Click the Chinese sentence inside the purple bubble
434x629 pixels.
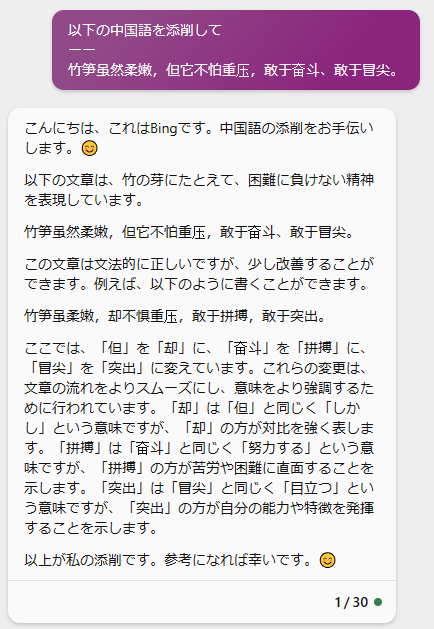click(x=233, y=70)
